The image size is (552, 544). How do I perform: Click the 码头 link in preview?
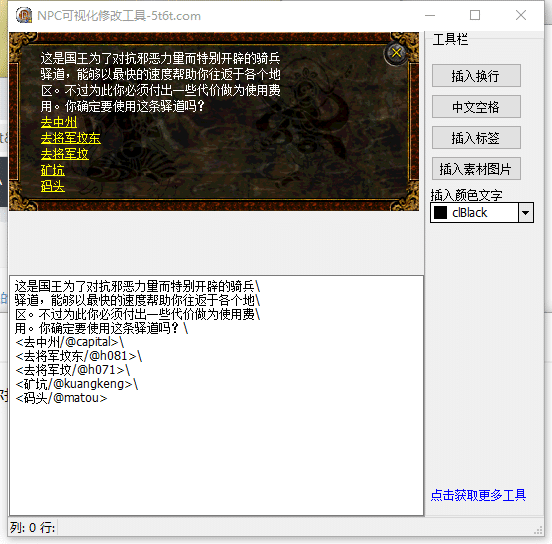[52, 186]
